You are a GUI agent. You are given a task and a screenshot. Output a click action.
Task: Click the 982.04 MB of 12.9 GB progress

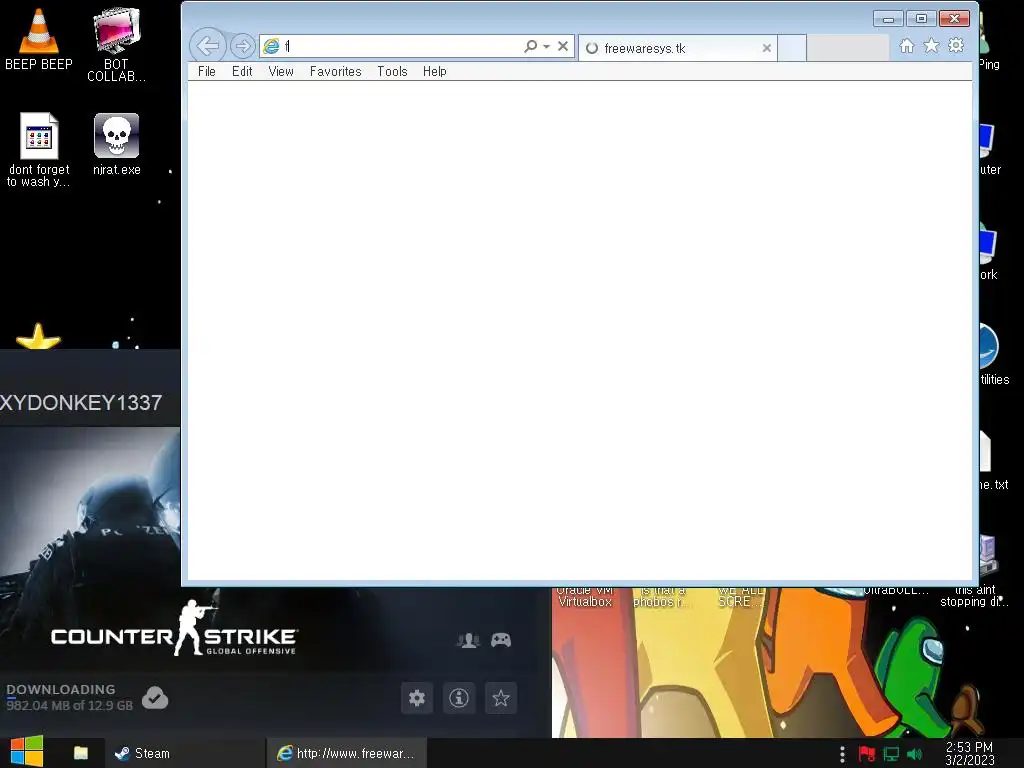pyautogui.click(x=69, y=705)
